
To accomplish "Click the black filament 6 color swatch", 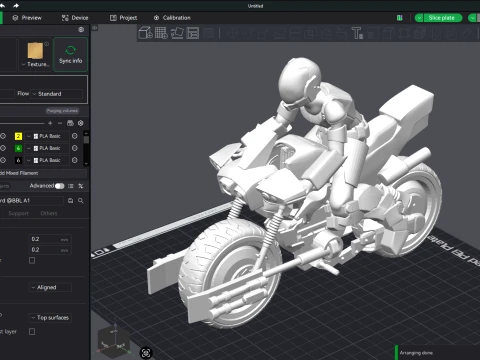I will pyautogui.click(x=18, y=160).
